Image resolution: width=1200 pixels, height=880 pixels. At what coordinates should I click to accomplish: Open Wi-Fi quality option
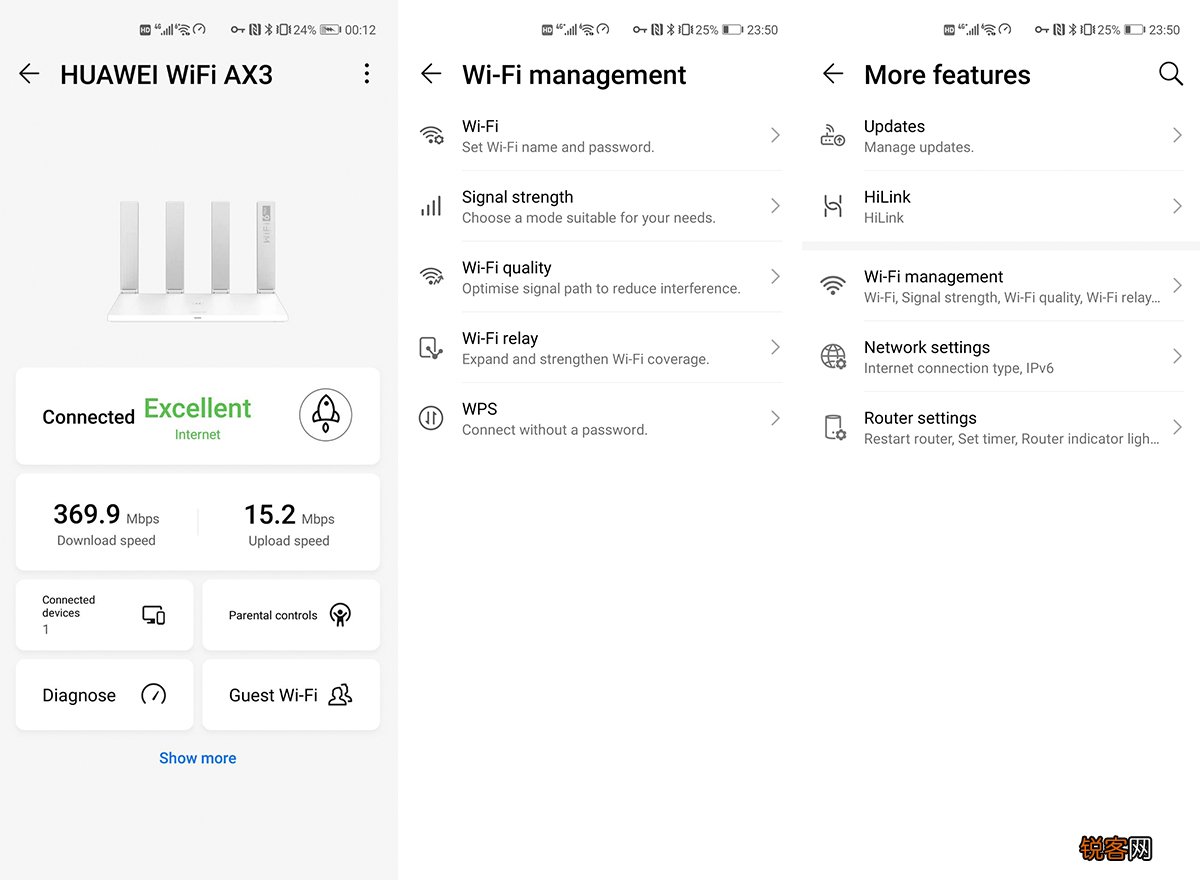600,277
